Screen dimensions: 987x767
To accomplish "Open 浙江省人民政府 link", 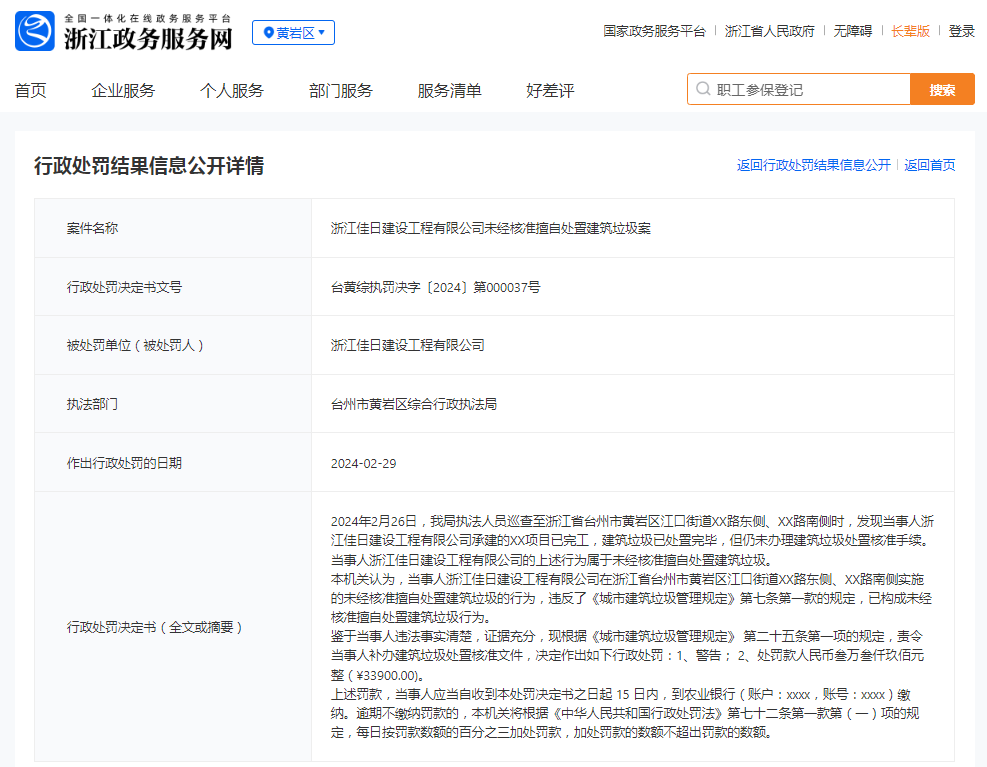I will pos(769,31).
